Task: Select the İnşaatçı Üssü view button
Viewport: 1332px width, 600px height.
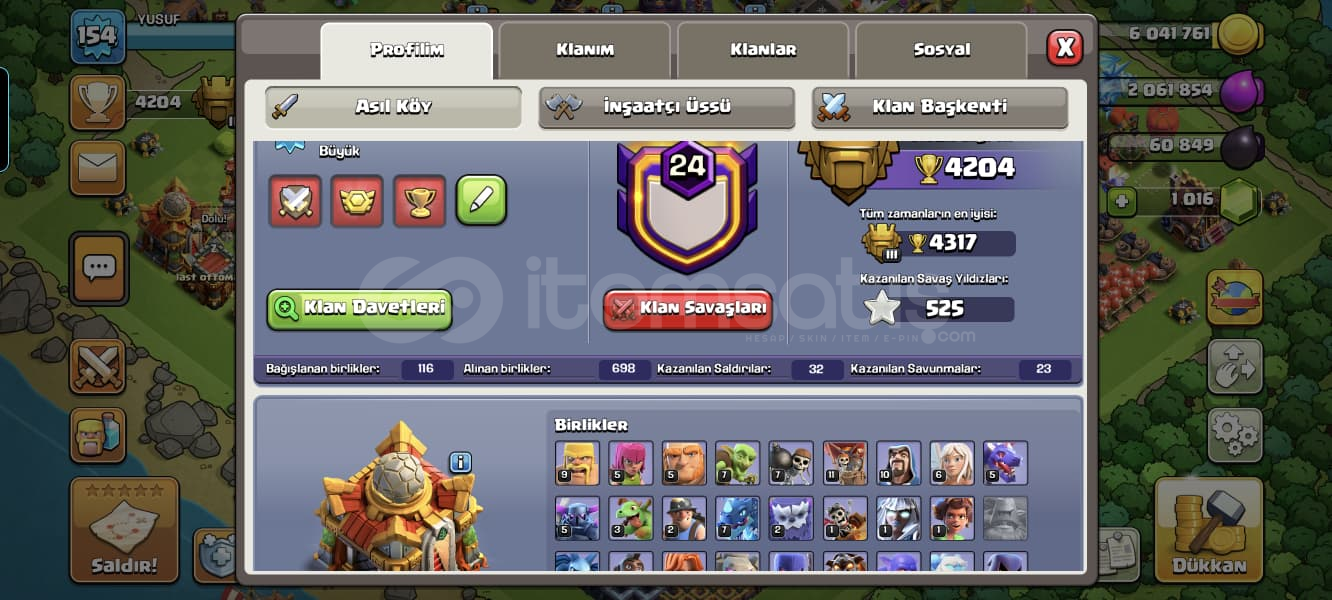Action: 667,107
